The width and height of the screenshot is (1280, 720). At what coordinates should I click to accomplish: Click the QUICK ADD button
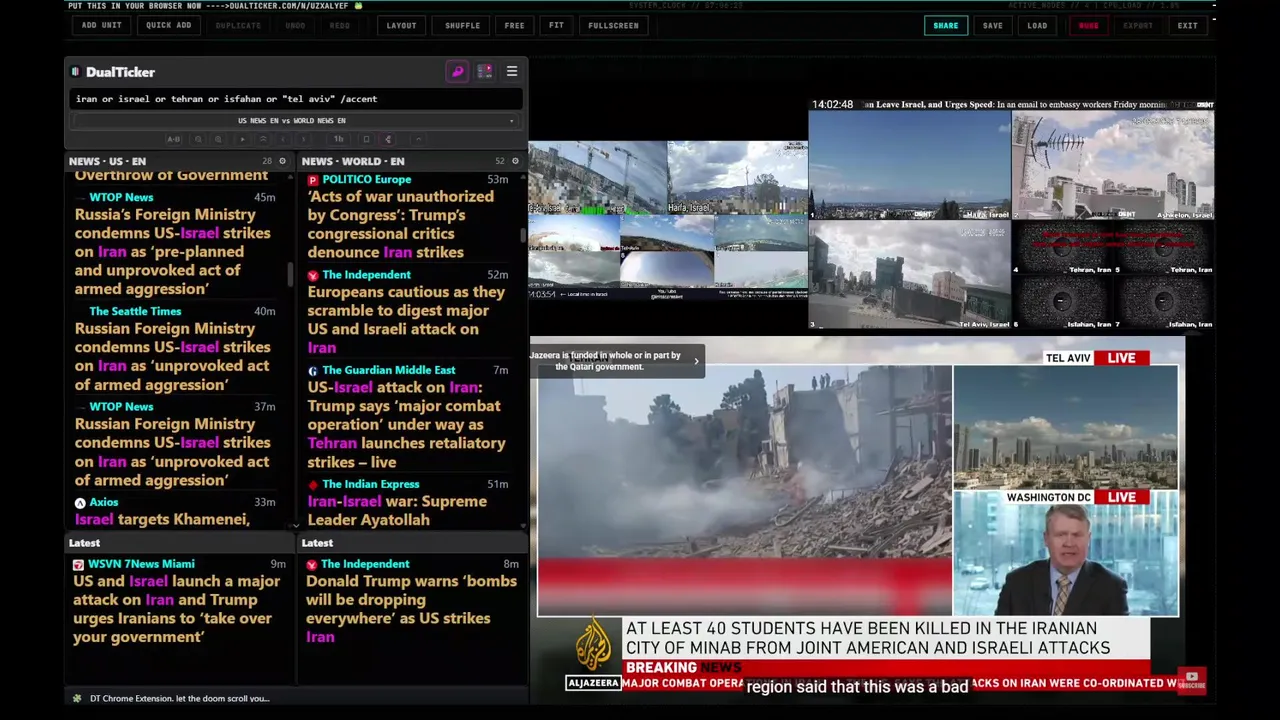(168, 25)
